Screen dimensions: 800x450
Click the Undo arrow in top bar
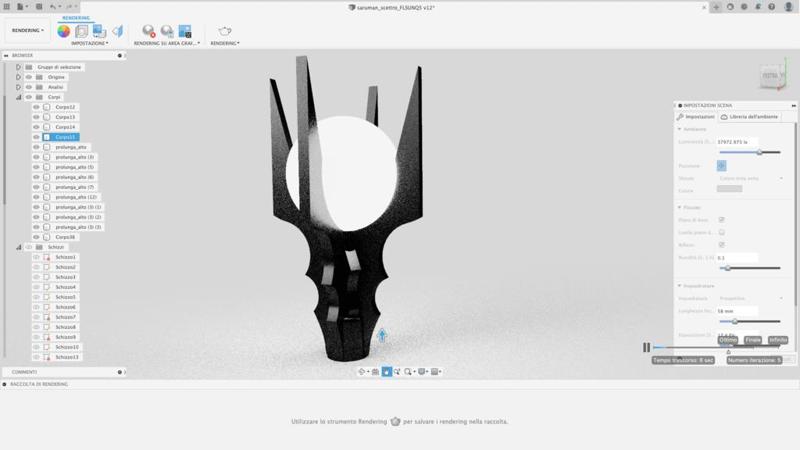point(53,7)
